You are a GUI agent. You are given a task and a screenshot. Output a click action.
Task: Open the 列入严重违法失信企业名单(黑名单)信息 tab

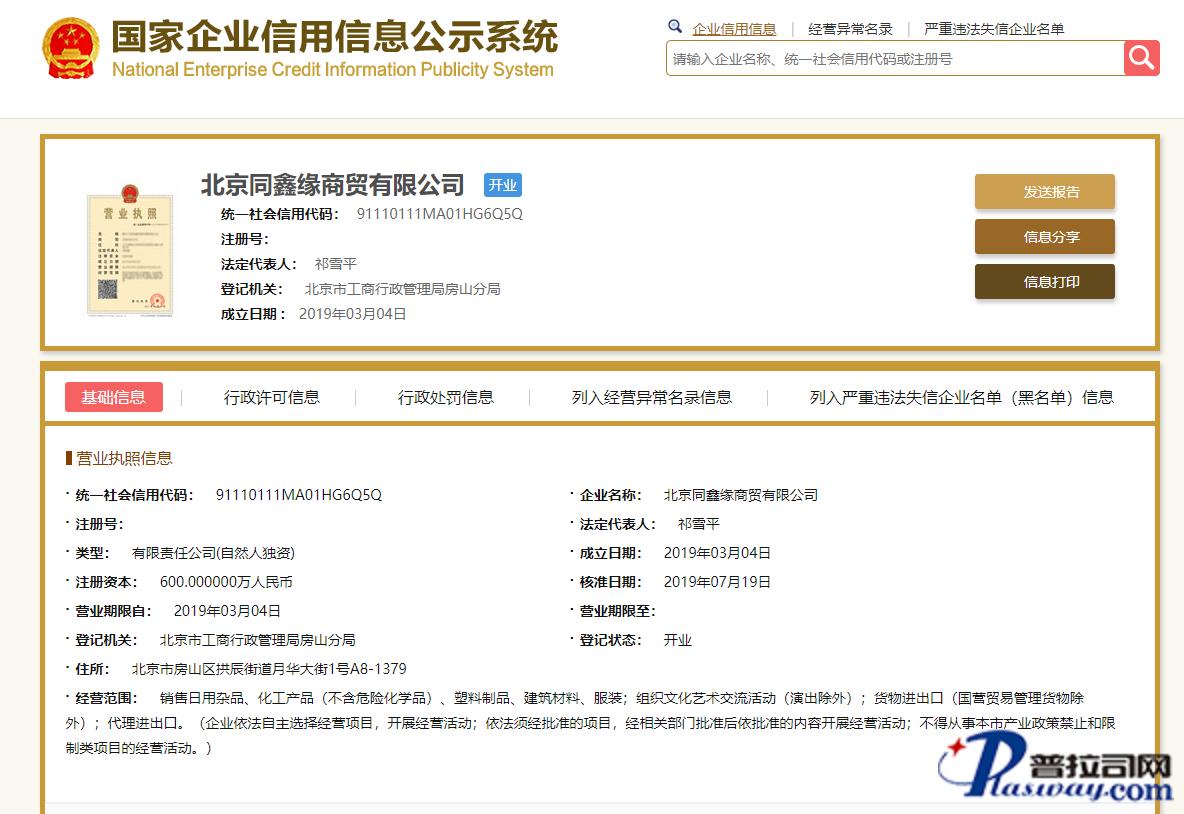tap(961, 397)
